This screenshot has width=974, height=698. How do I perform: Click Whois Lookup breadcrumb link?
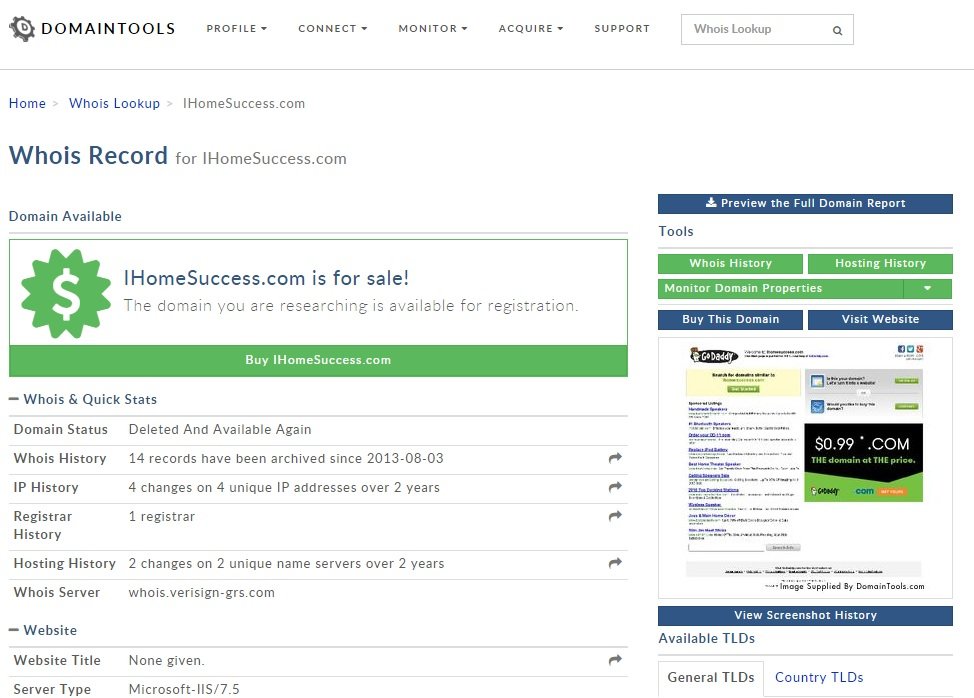pyautogui.click(x=114, y=103)
